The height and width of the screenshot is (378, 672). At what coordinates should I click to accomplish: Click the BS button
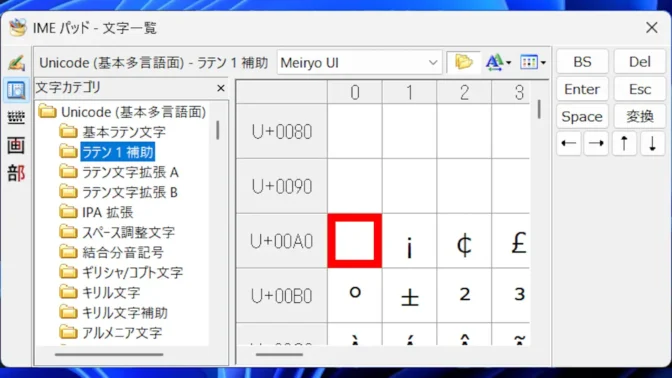[x=582, y=62]
